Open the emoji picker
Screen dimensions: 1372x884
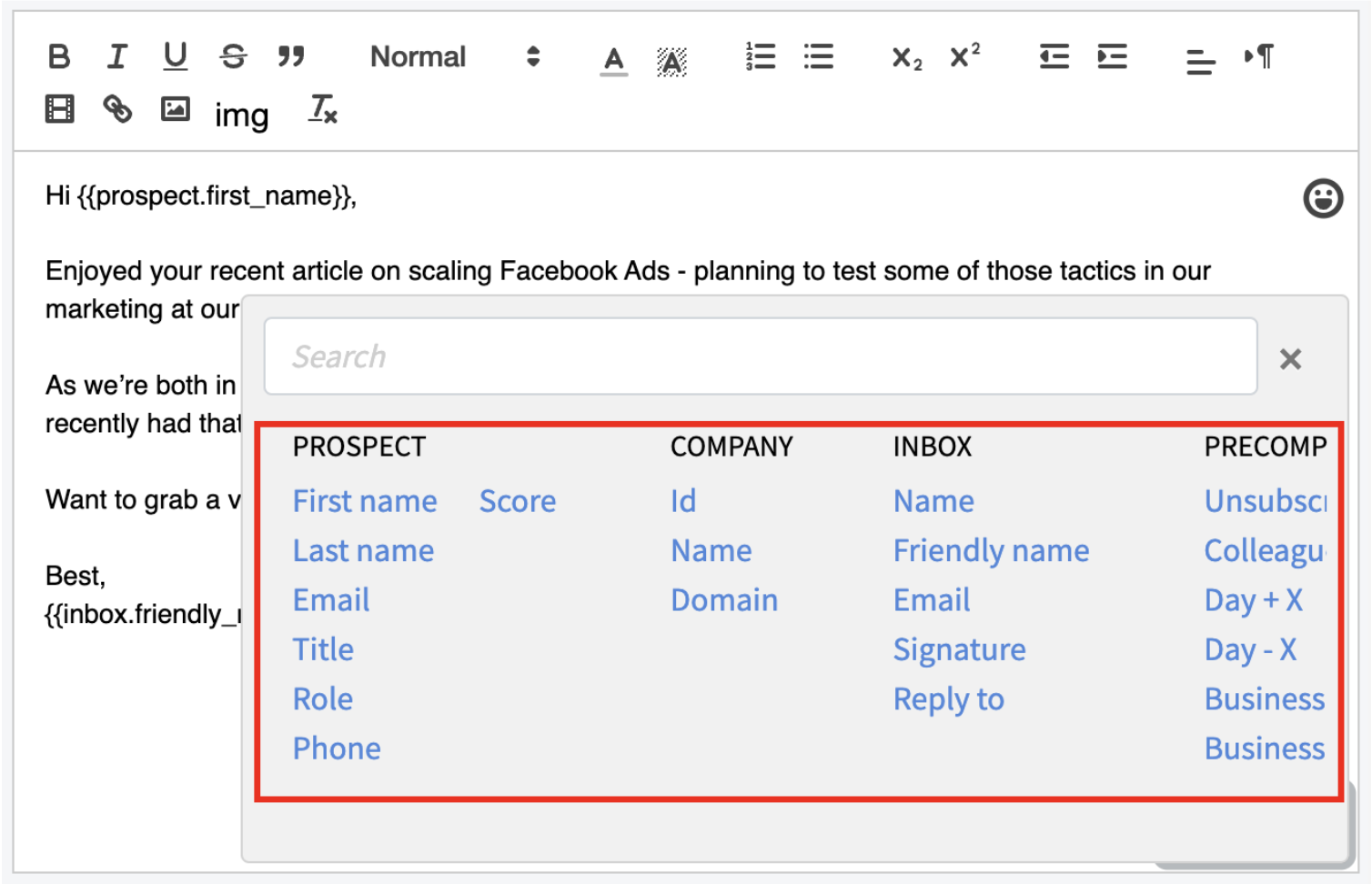[1323, 197]
